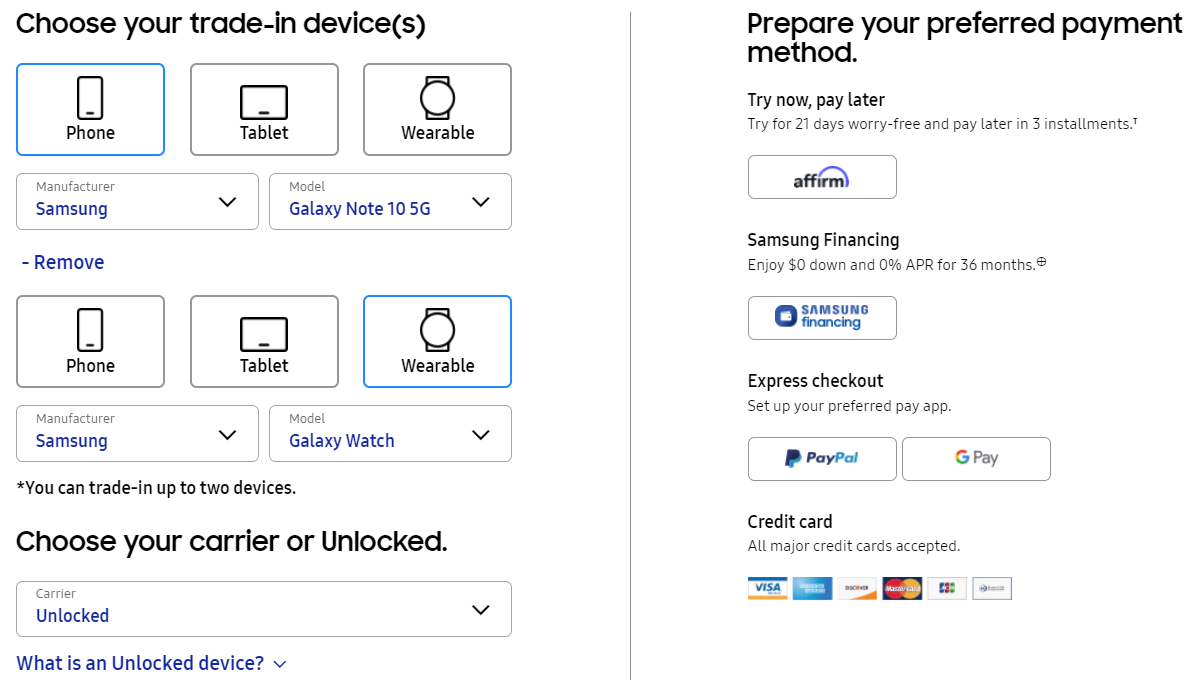Image resolution: width=1200 pixels, height=680 pixels.
Task: Click the Remove trade-in device link
Action: (x=63, y=262)
